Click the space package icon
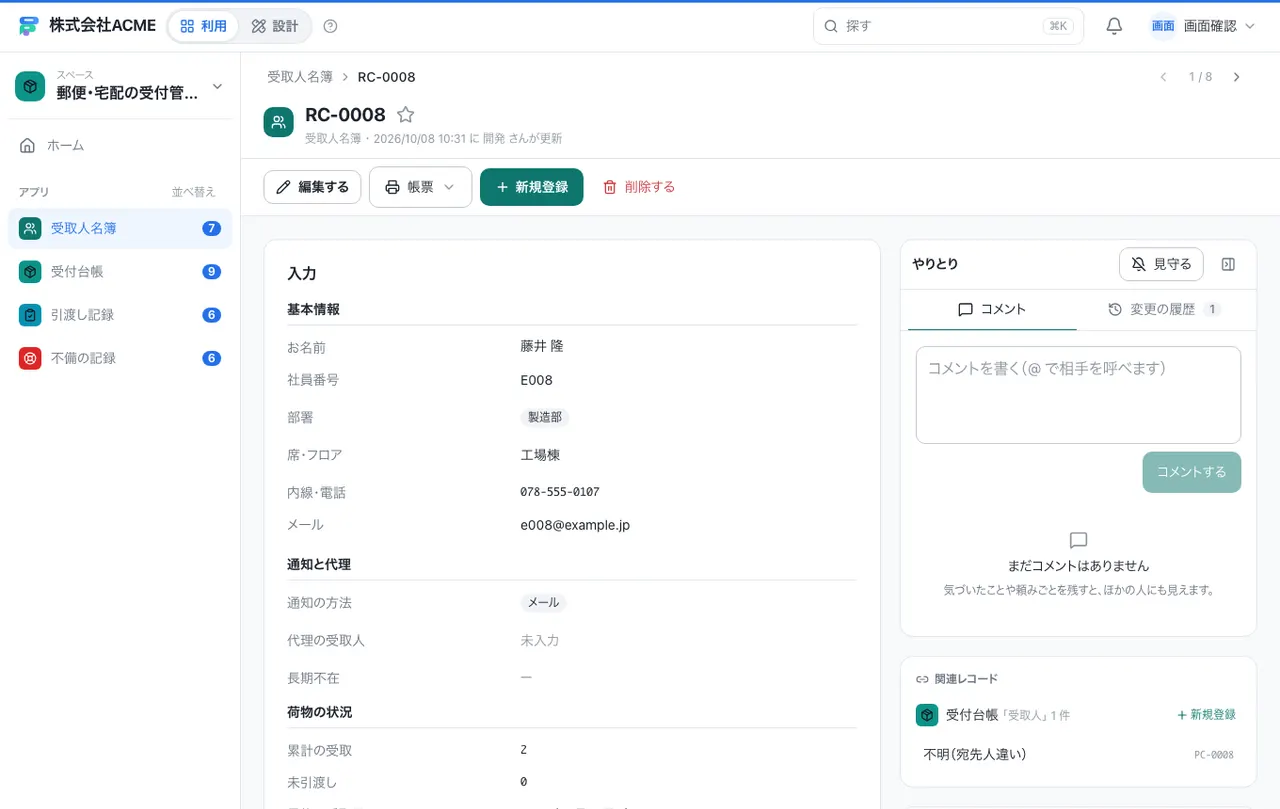Image resolution: width=1280 pixels, height=809 pixels. pos(30,87)
